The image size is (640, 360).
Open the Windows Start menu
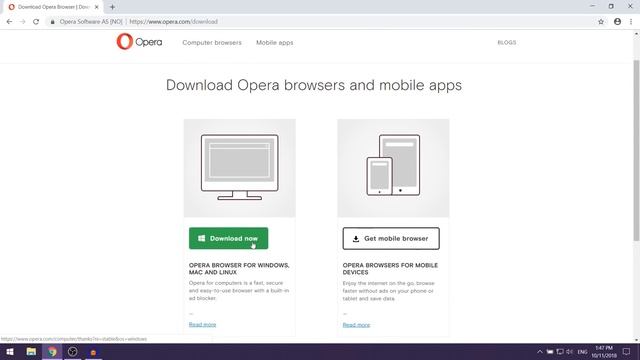pyautogui.click(x=10, y=351)
